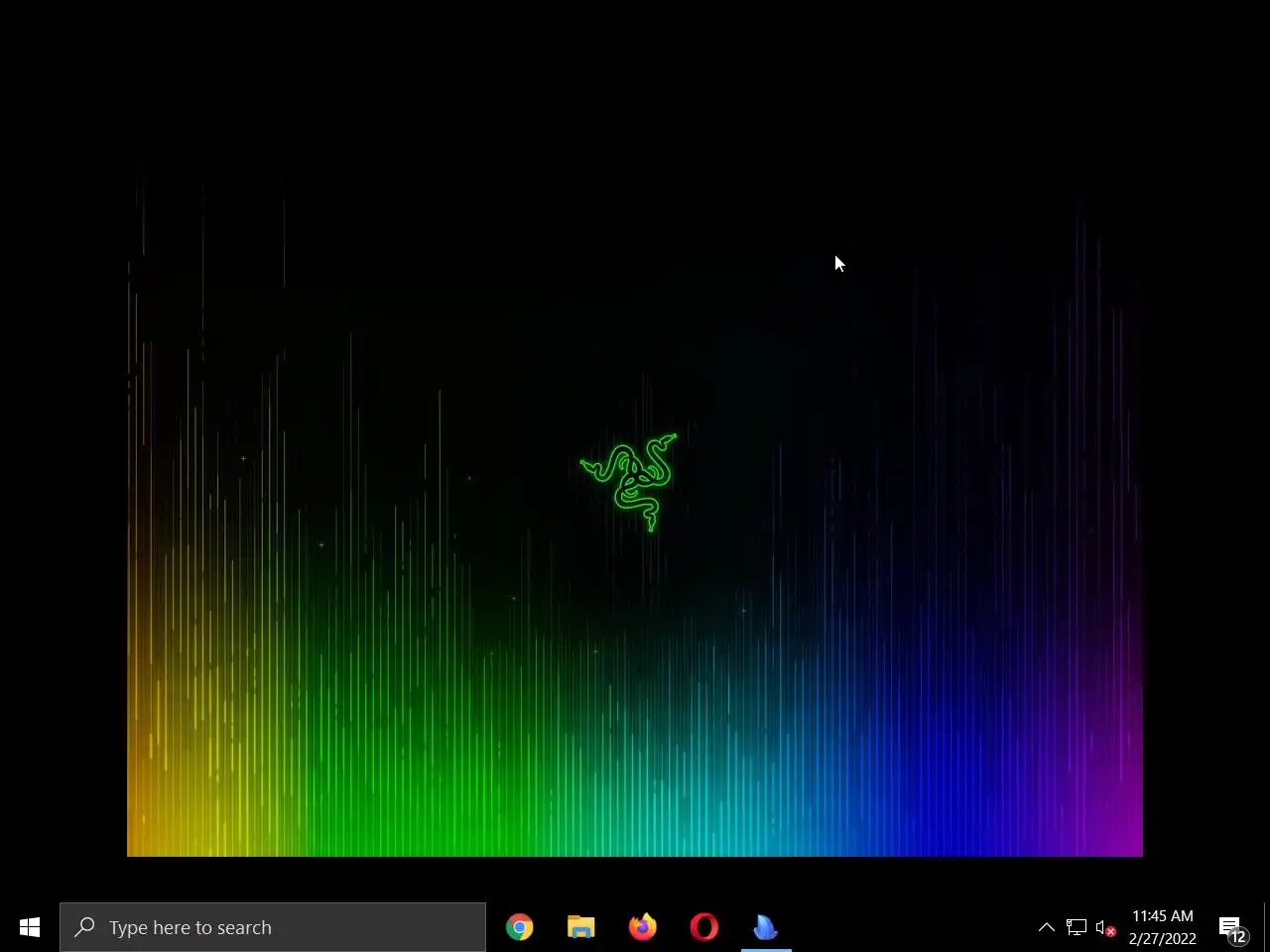This screenshot has height=952, width=1270.
Task: Launch Firefox from the taskbar
Action: point(643,927)
